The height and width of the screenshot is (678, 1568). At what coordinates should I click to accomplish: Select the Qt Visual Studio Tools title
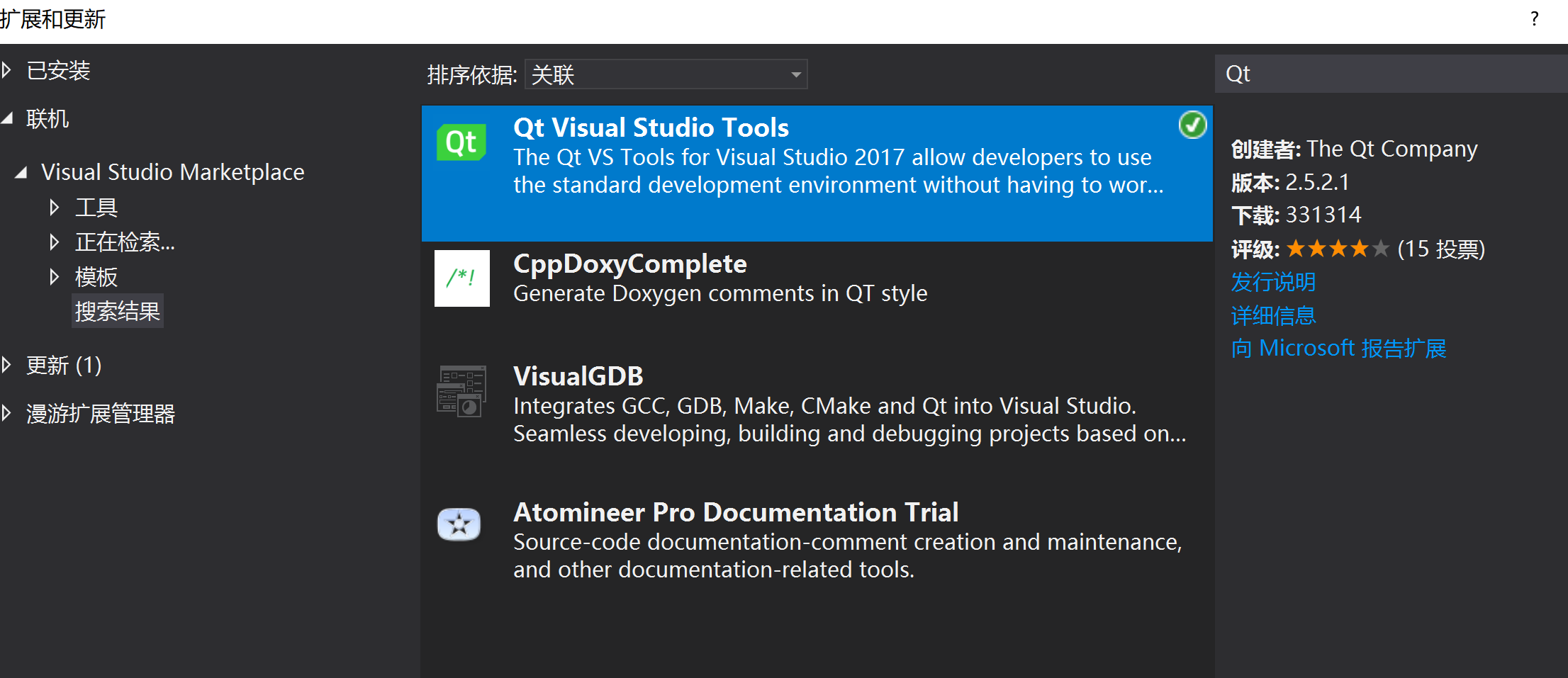pos(651,128)
